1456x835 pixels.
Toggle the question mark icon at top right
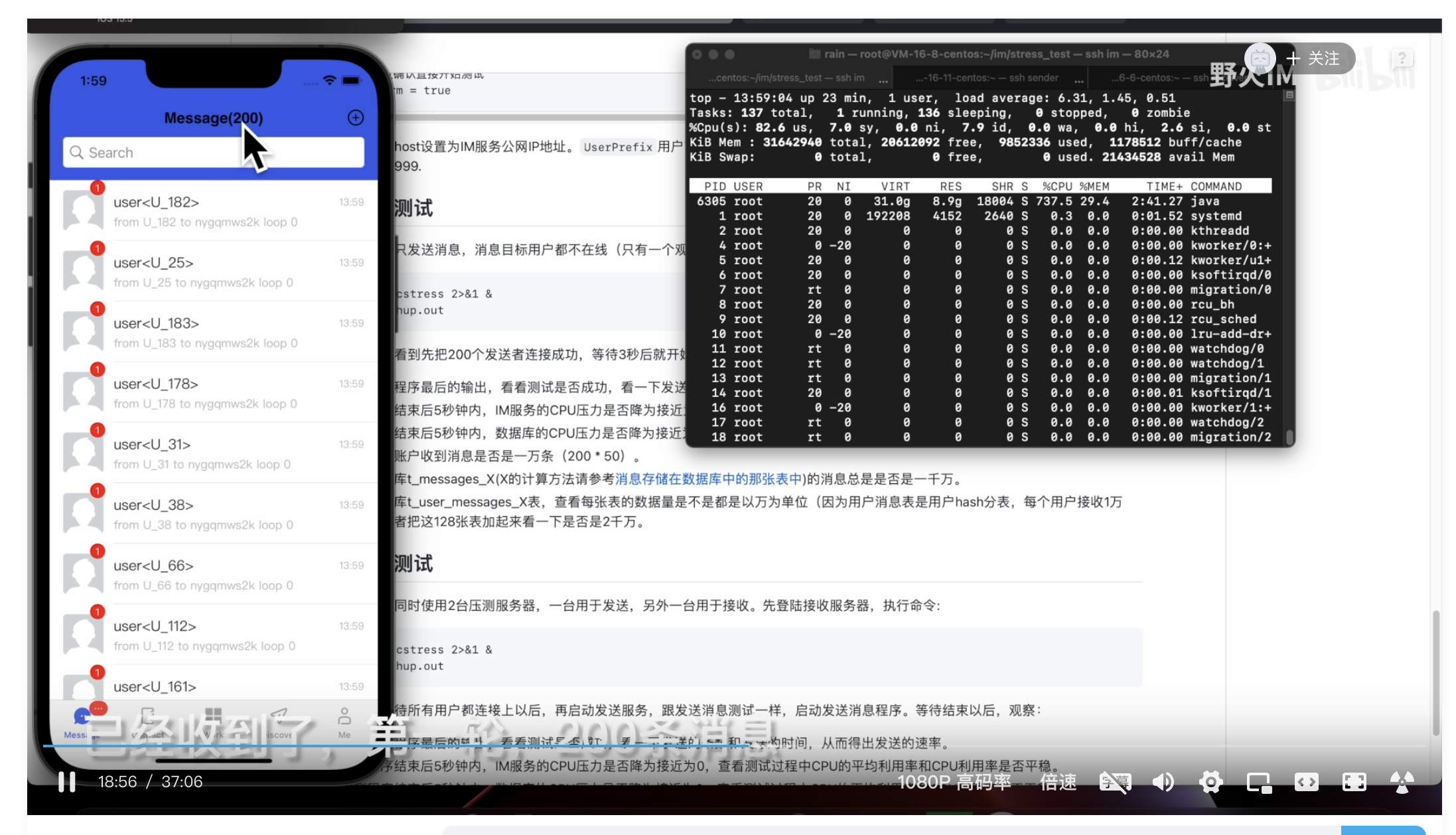coord(1402,58)
